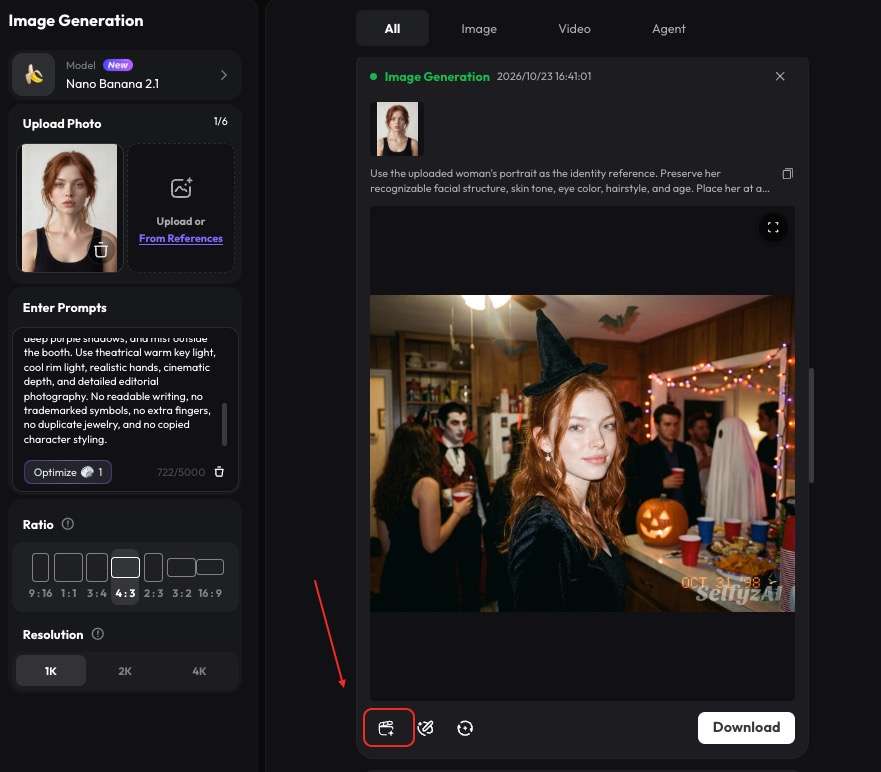Click the results panel scrollbar
881x772 pixels.
811,425
